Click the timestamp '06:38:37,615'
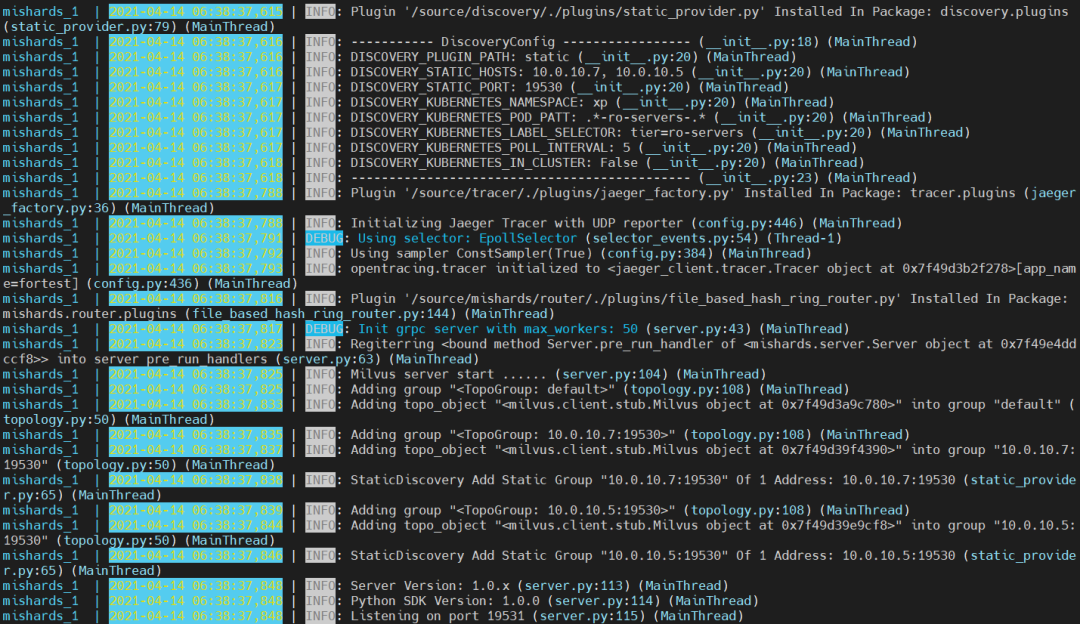1080x624 pixels. click(x=237, y=12)
